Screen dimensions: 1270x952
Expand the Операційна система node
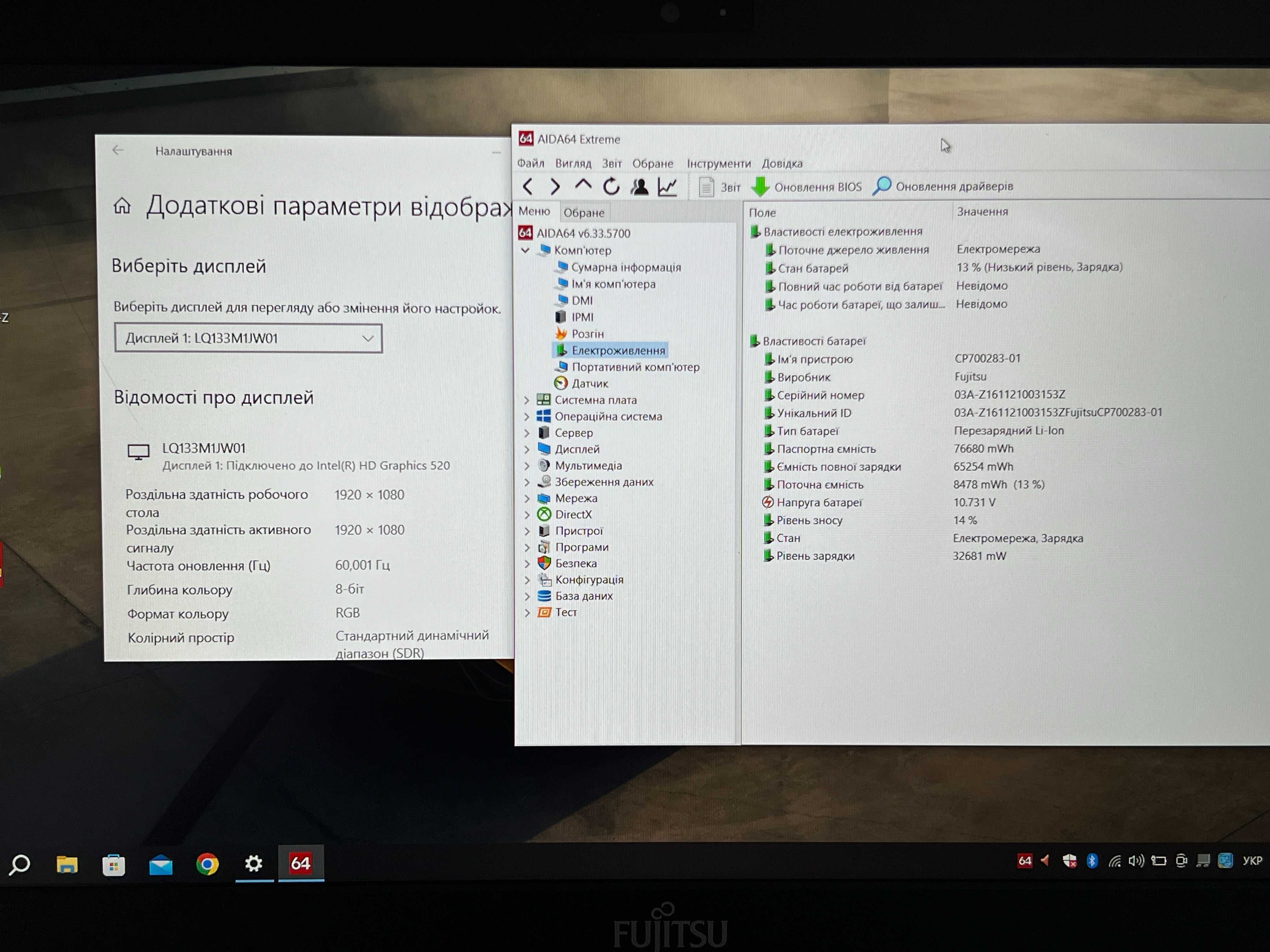(526, 416)
